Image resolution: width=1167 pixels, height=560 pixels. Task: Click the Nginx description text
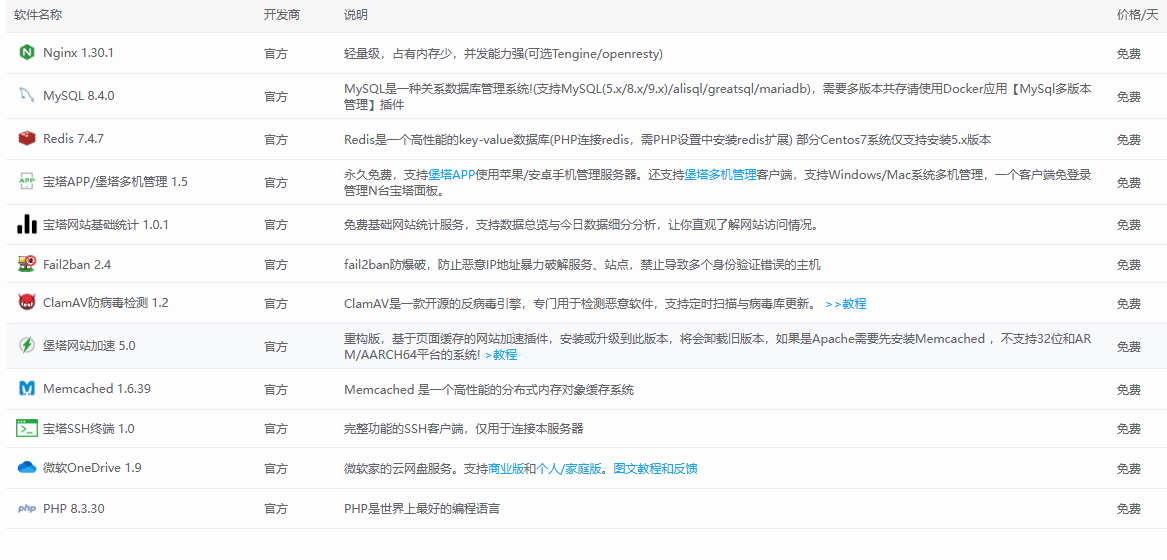tap(503, 54)
